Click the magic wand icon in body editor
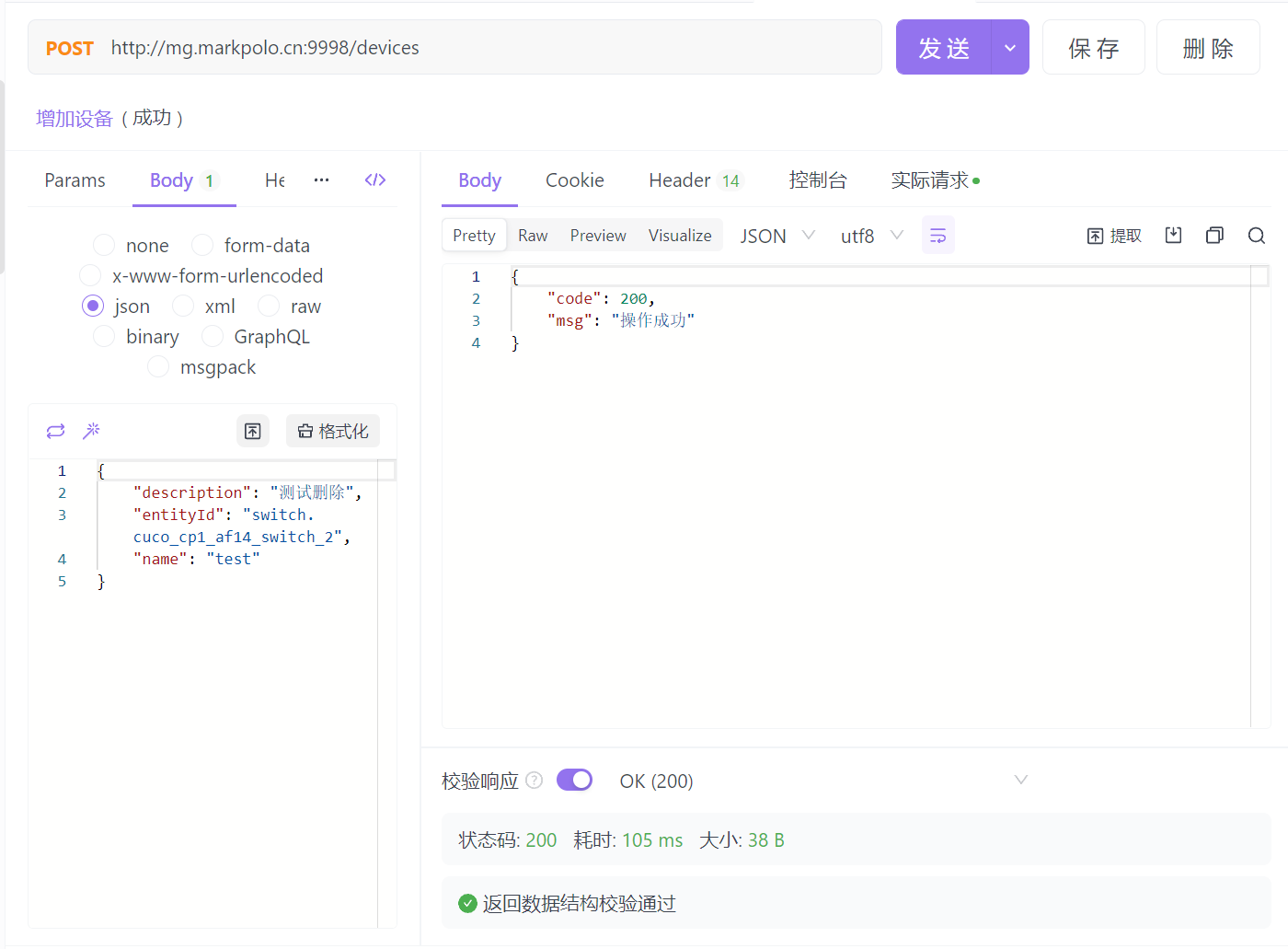 pos(91,431)
